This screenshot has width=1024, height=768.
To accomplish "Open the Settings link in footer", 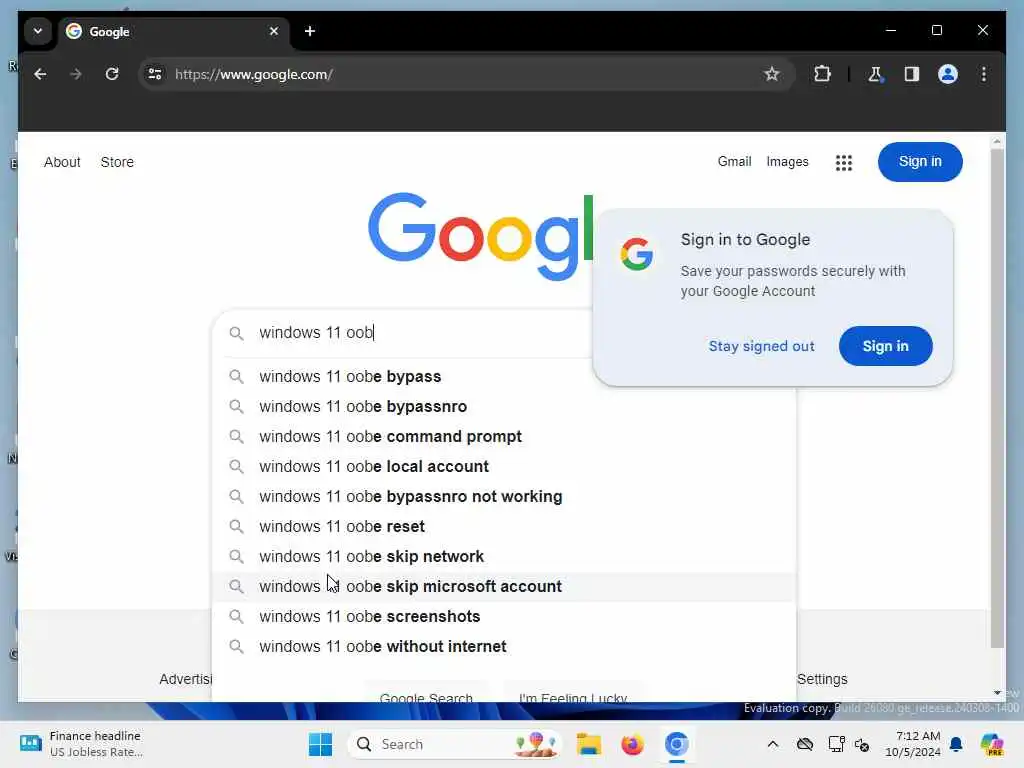I will click(x=822, y=679).
